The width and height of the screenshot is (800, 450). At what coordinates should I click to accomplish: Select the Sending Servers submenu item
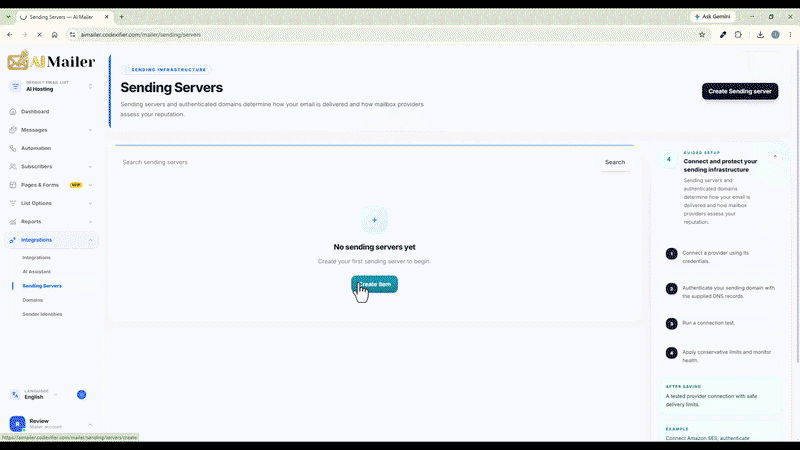[42, 286]
